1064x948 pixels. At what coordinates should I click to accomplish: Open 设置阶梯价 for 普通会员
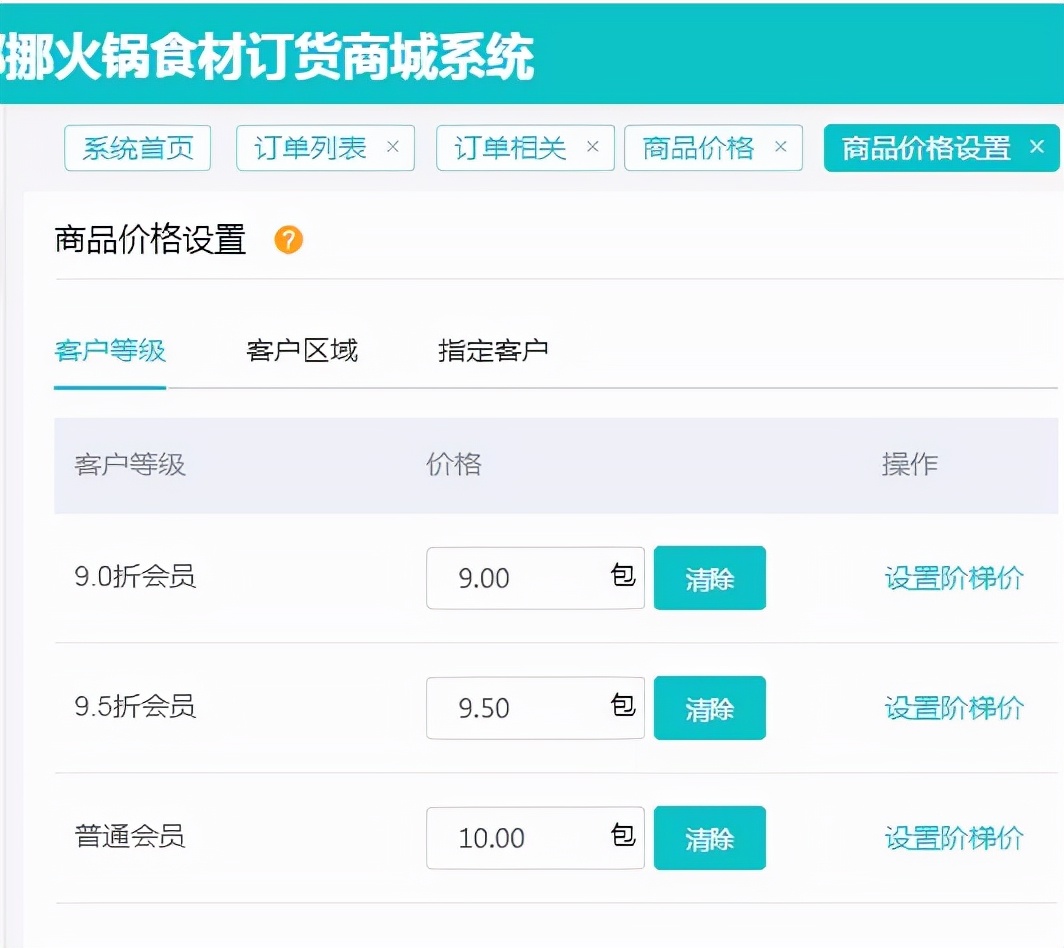click(x=953, y=838)
